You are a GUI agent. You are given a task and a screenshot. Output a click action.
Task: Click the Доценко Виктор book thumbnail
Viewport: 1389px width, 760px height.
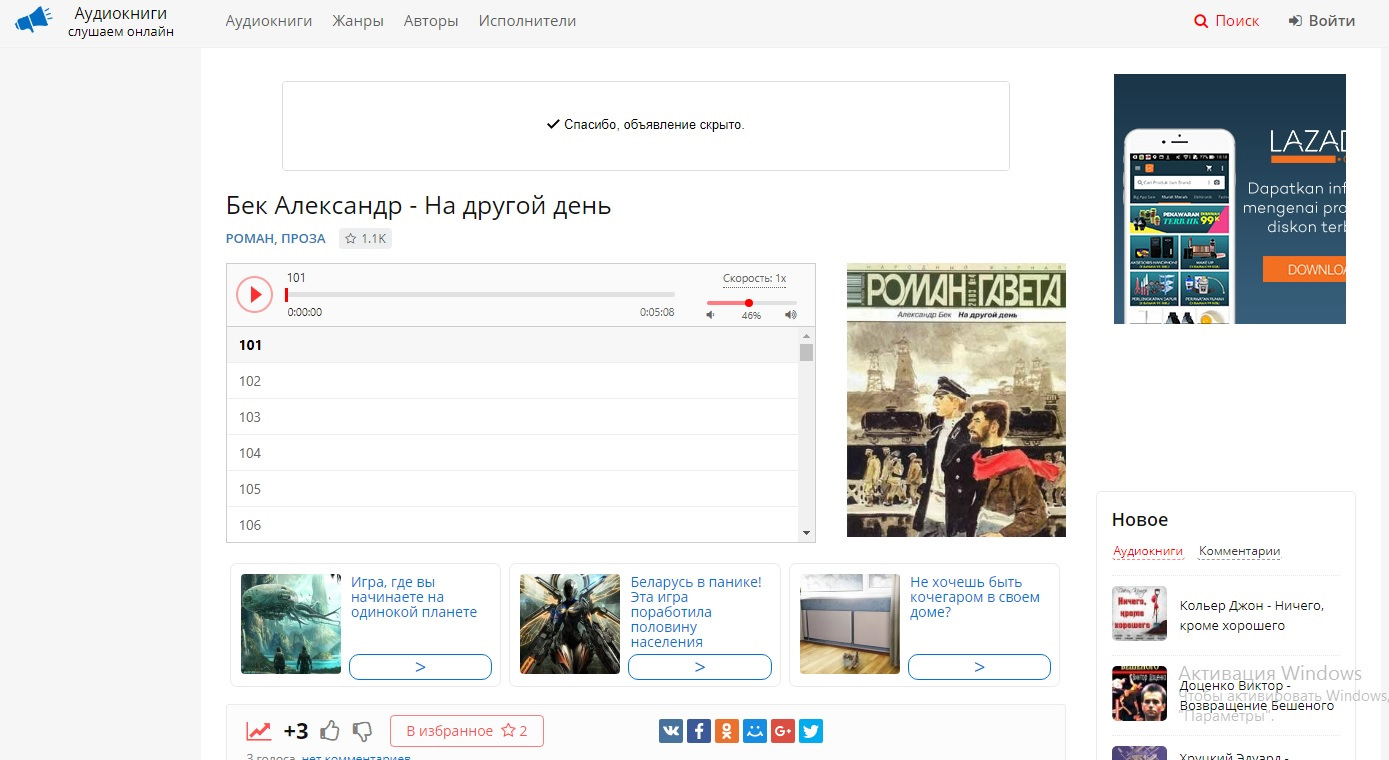tap(1139, 693)
